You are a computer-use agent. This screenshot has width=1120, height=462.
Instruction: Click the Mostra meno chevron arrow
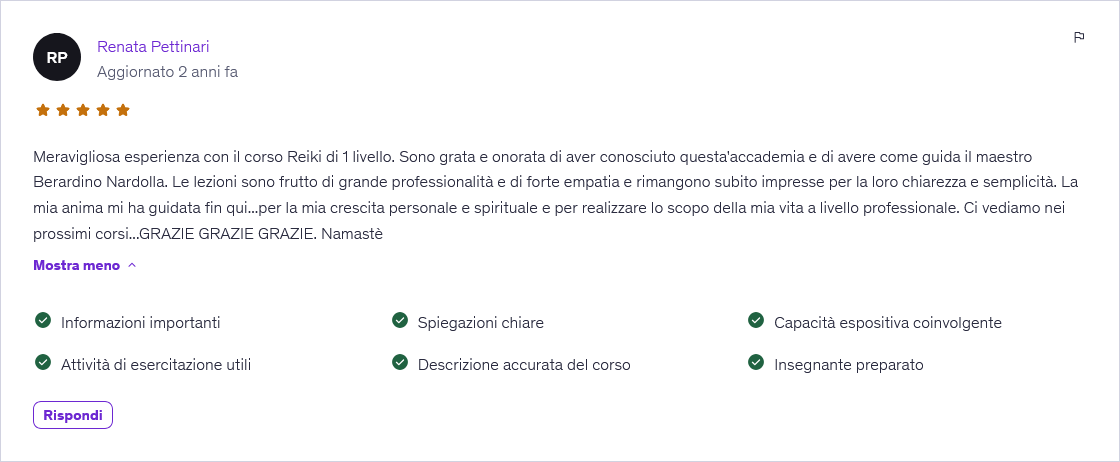pos(132,265)
